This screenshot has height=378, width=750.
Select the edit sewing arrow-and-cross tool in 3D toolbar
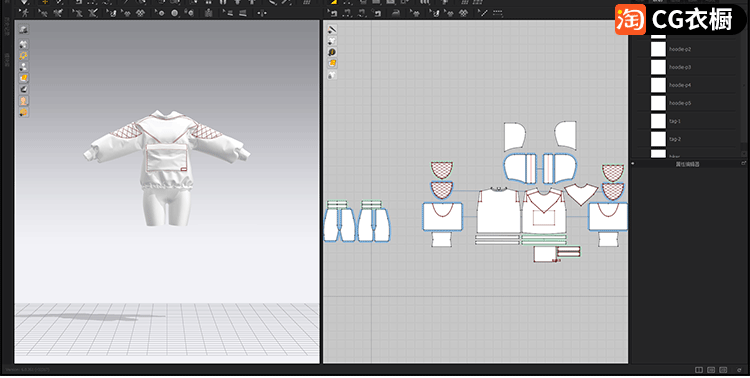[78, 13]
